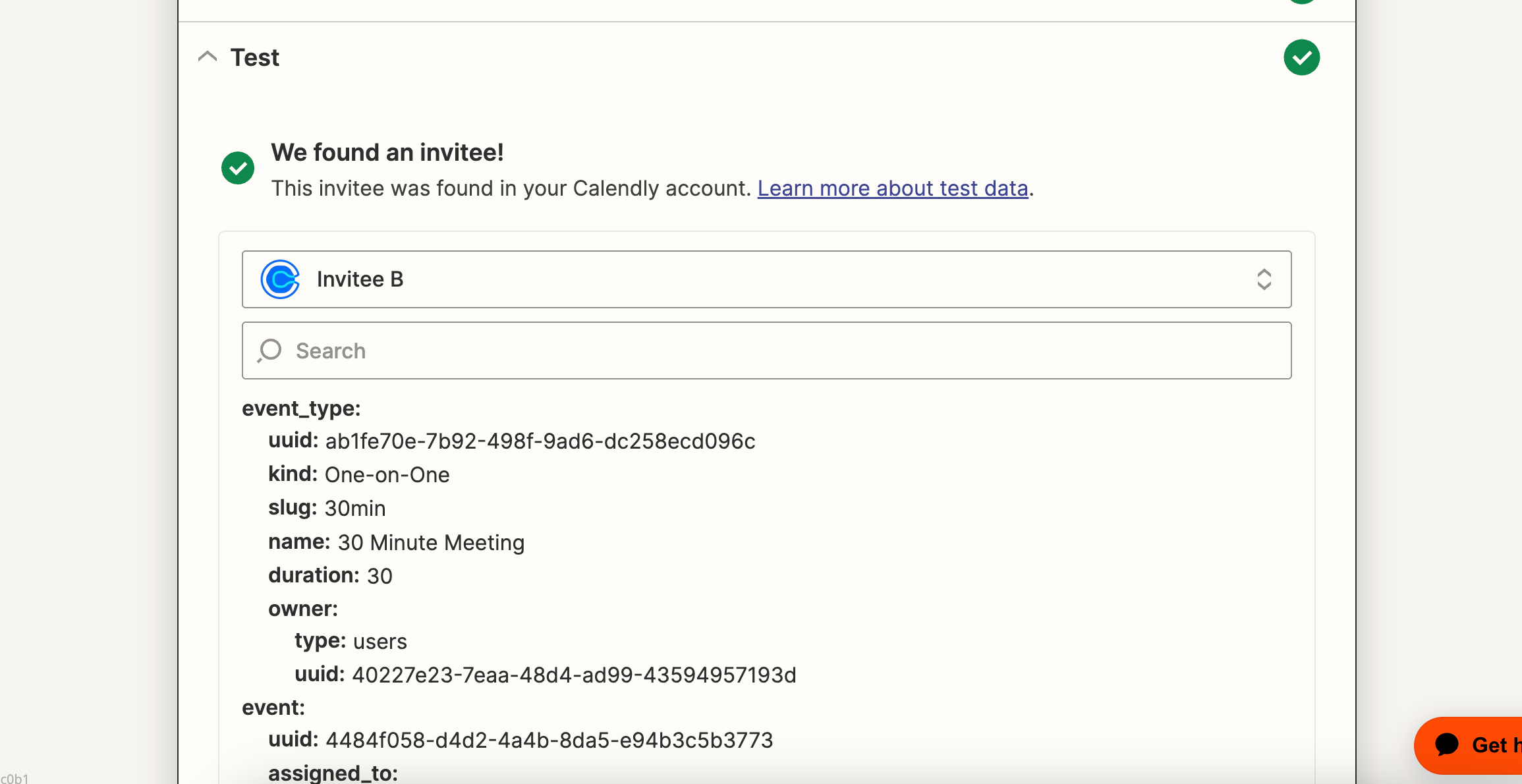The image size is (1522, 784).
Task: Click 'We found an invitee!' heading
Action: point(387,153)
